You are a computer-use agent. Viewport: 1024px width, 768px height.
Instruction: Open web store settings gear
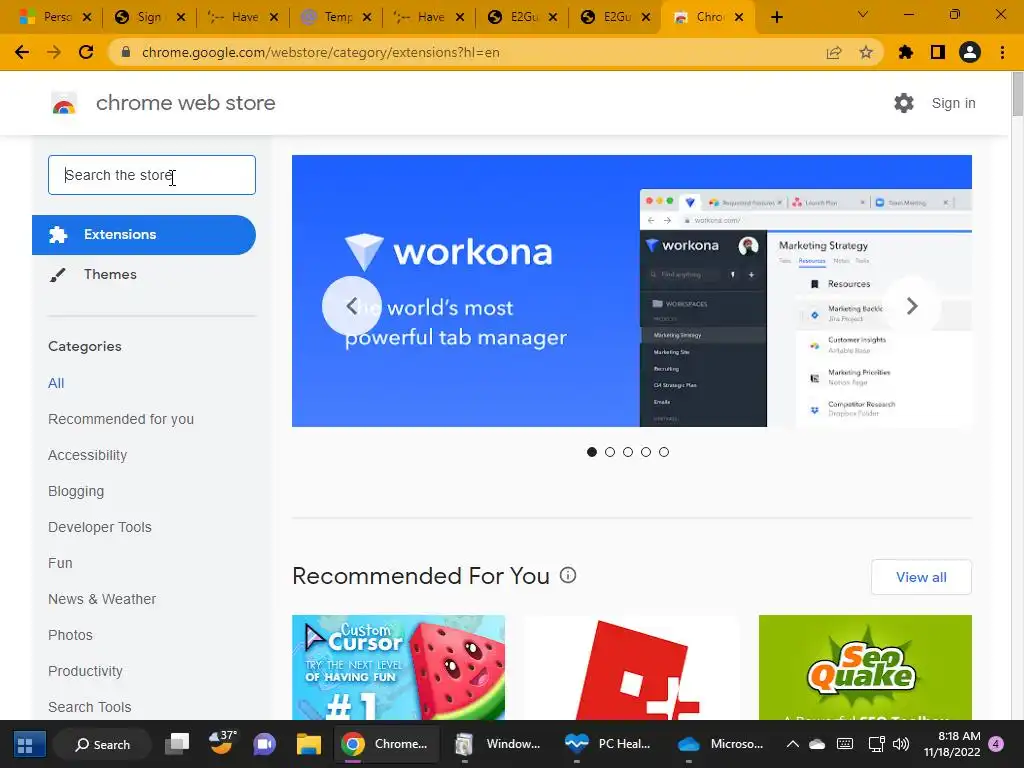click(x=904, y=103)
